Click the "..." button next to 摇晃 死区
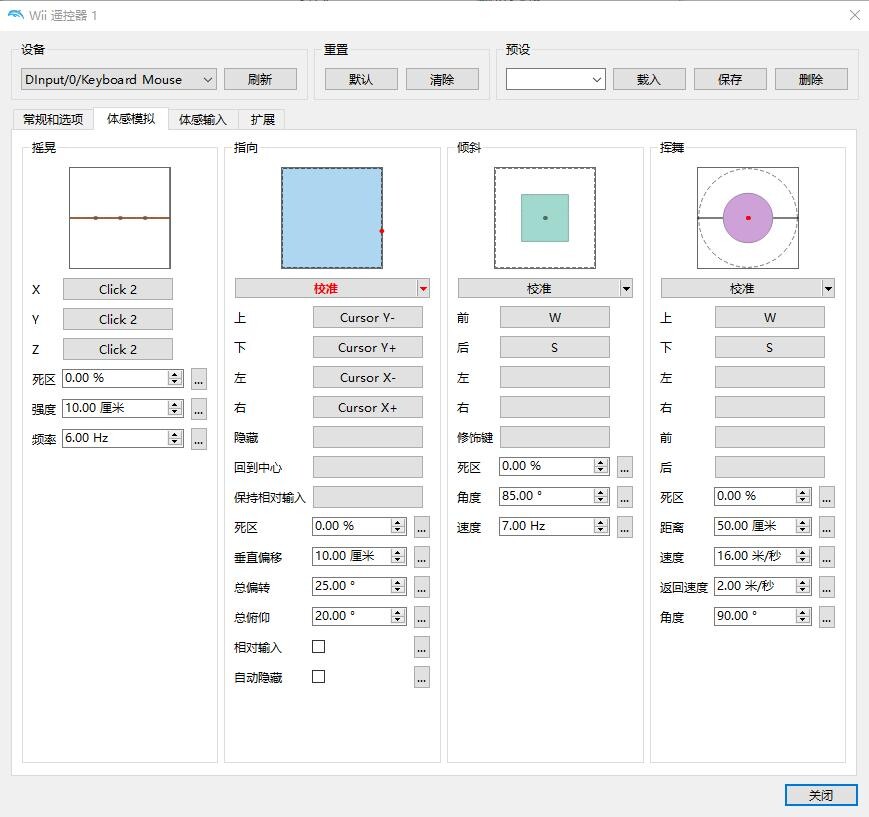 199,379
